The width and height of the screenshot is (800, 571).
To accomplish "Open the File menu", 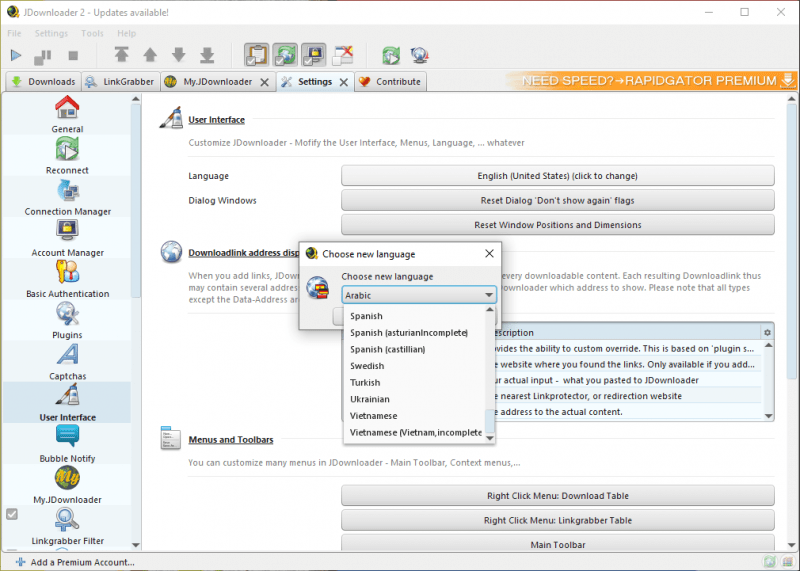I will tap(14, 33).
